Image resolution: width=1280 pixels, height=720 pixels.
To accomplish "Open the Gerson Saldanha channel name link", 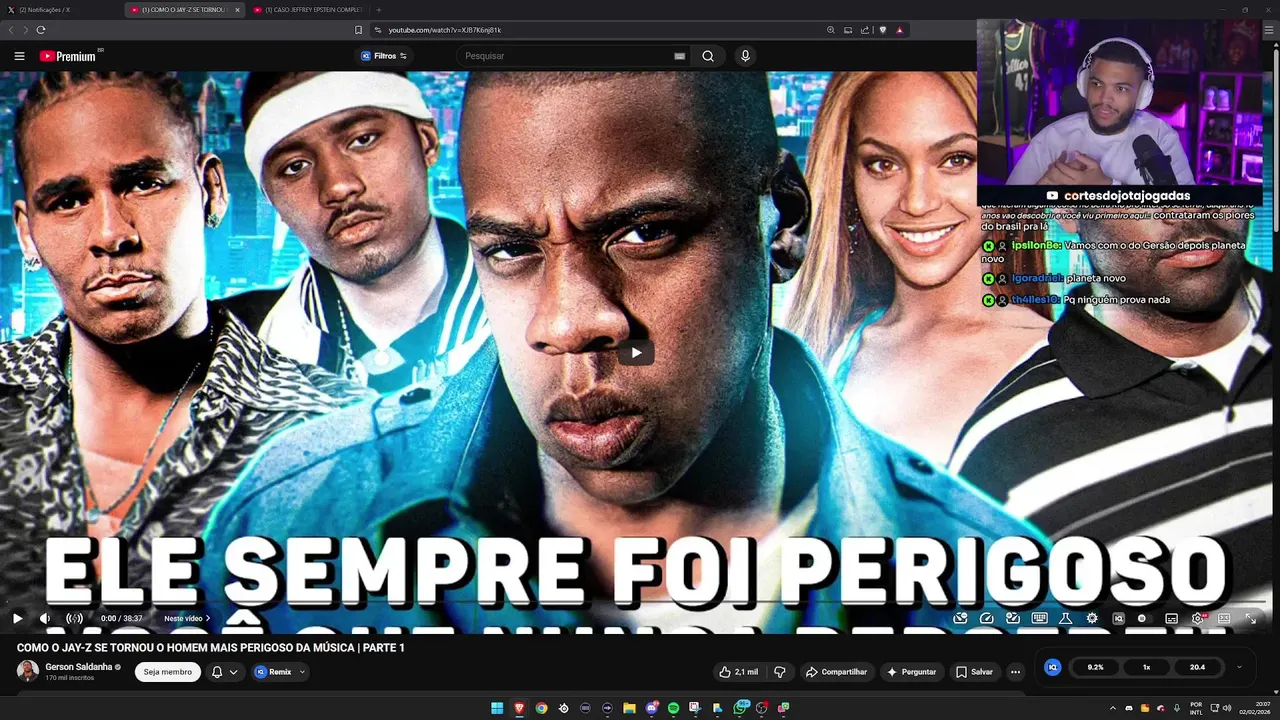I will [x=79, y=667].
